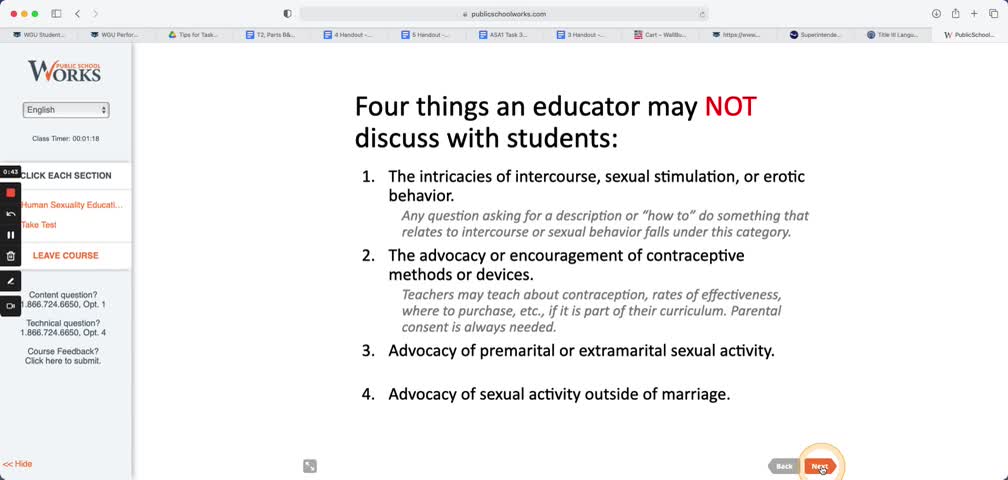Click the Share icon in Safari toolbar

955,13
